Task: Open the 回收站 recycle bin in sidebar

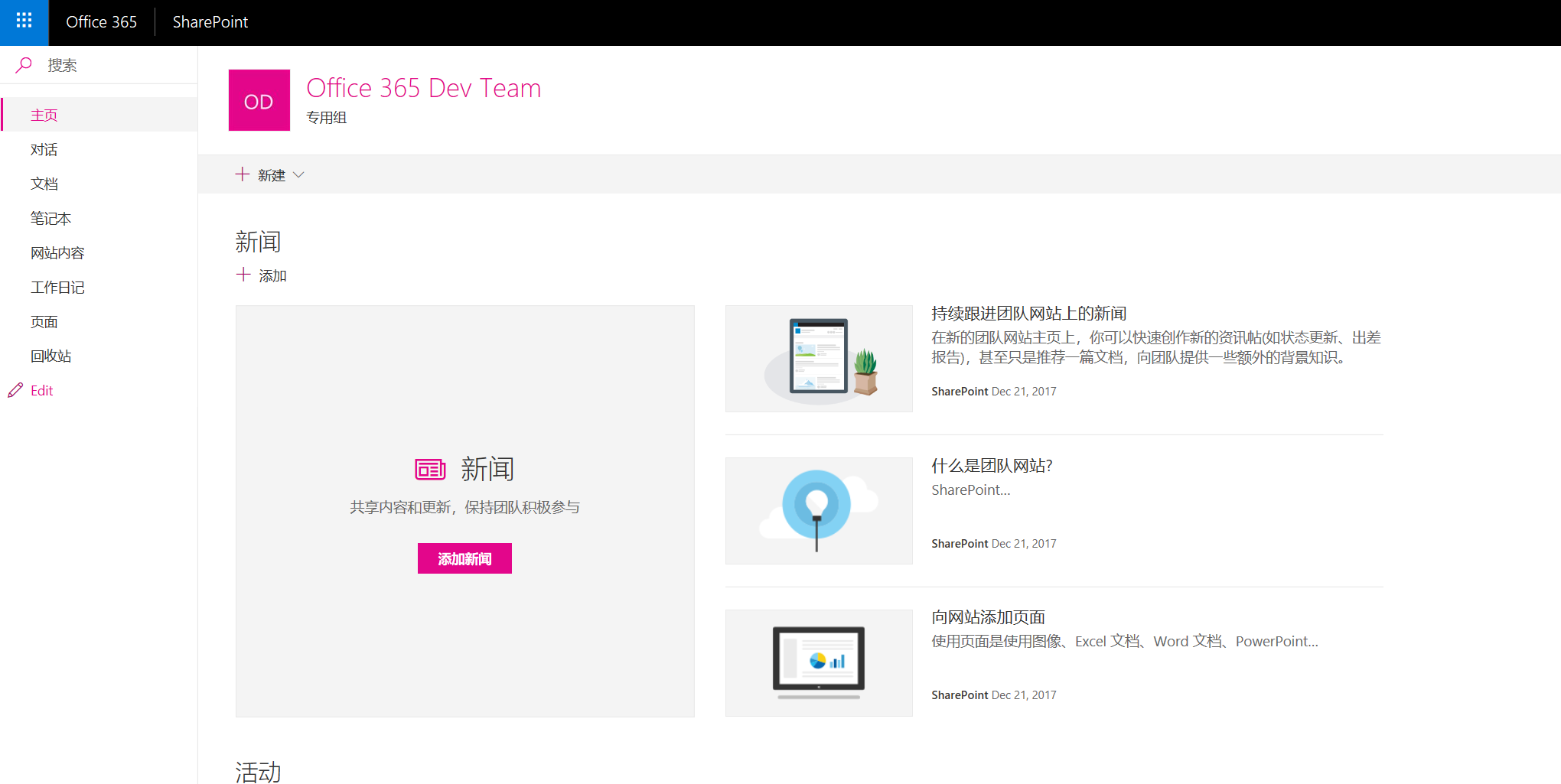Action: click(51, 355)
